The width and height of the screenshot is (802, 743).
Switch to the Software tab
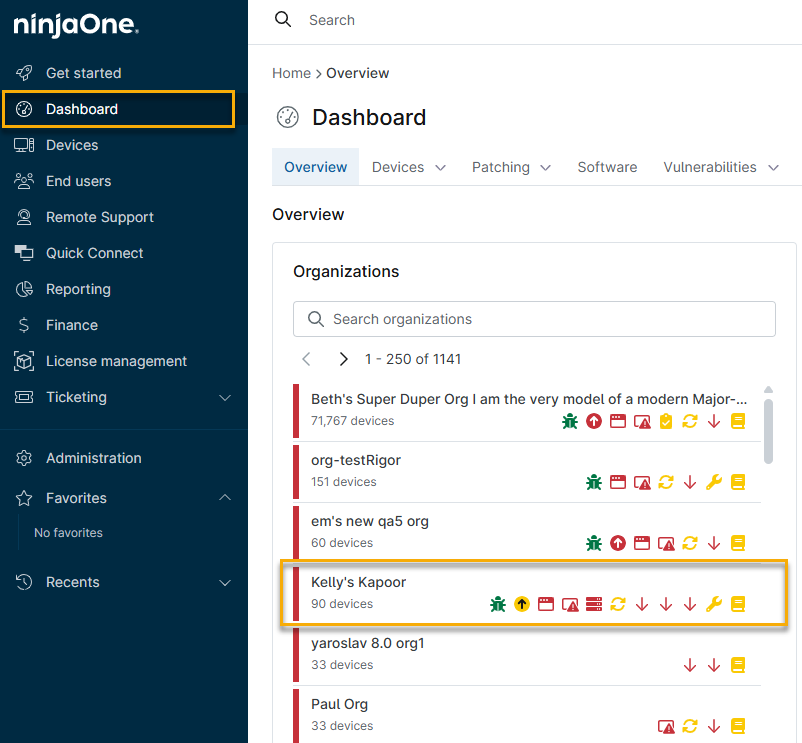coord(607,167)
